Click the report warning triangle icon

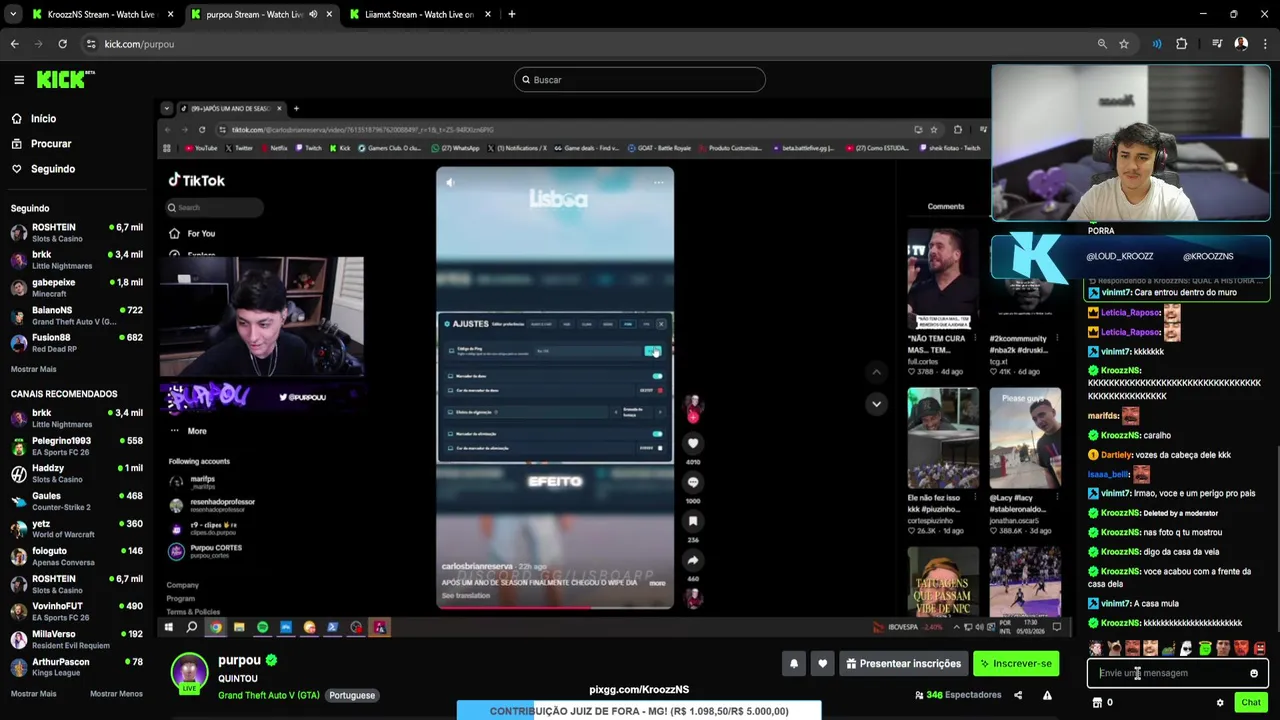pos(1047,695)
